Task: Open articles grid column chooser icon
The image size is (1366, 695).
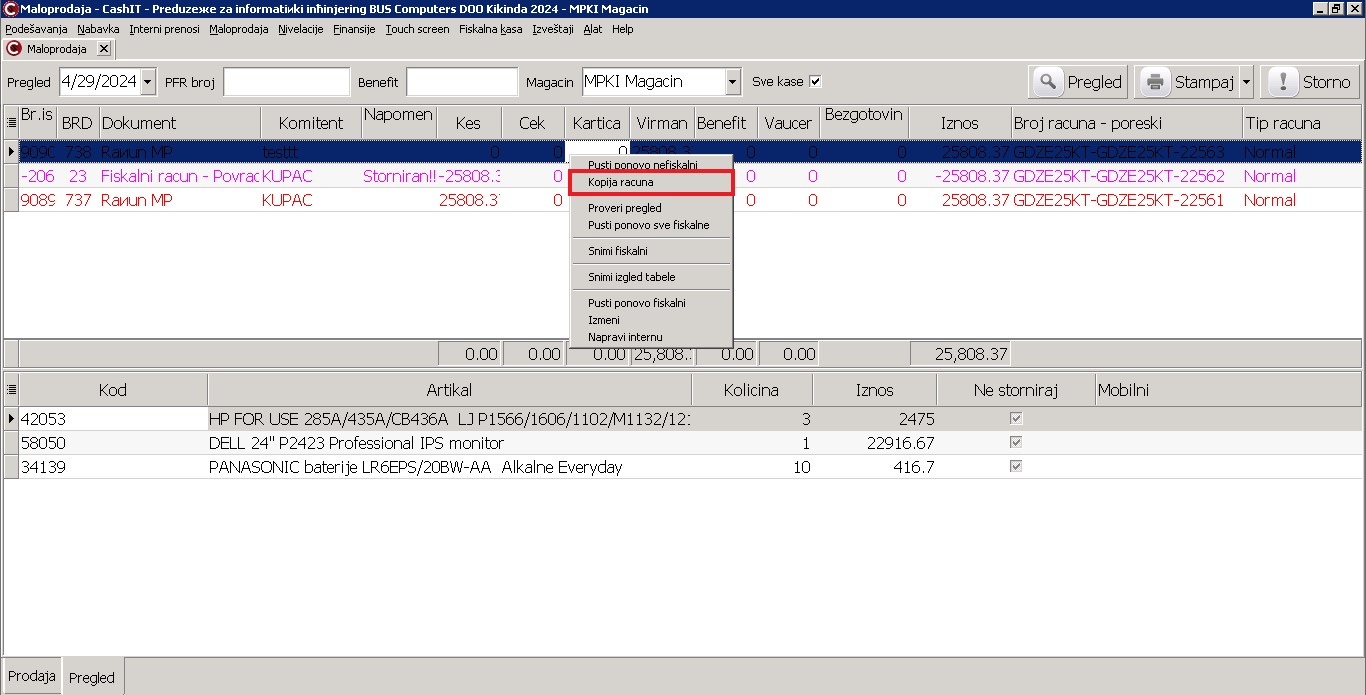Action: (x=11, y=390)
